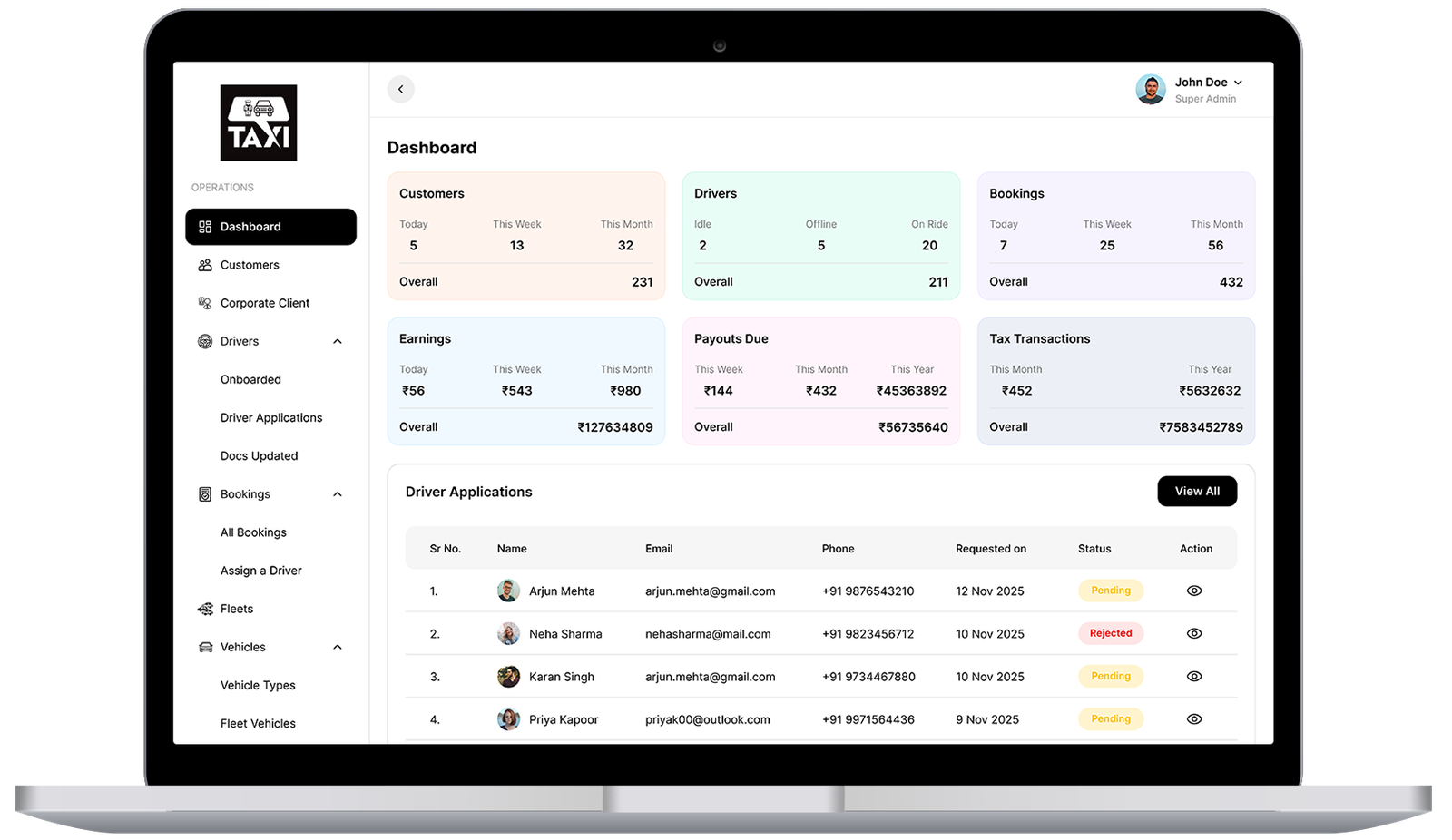
Task: Open Driver Applications from the sidebar
Action: tap(270, 417)
